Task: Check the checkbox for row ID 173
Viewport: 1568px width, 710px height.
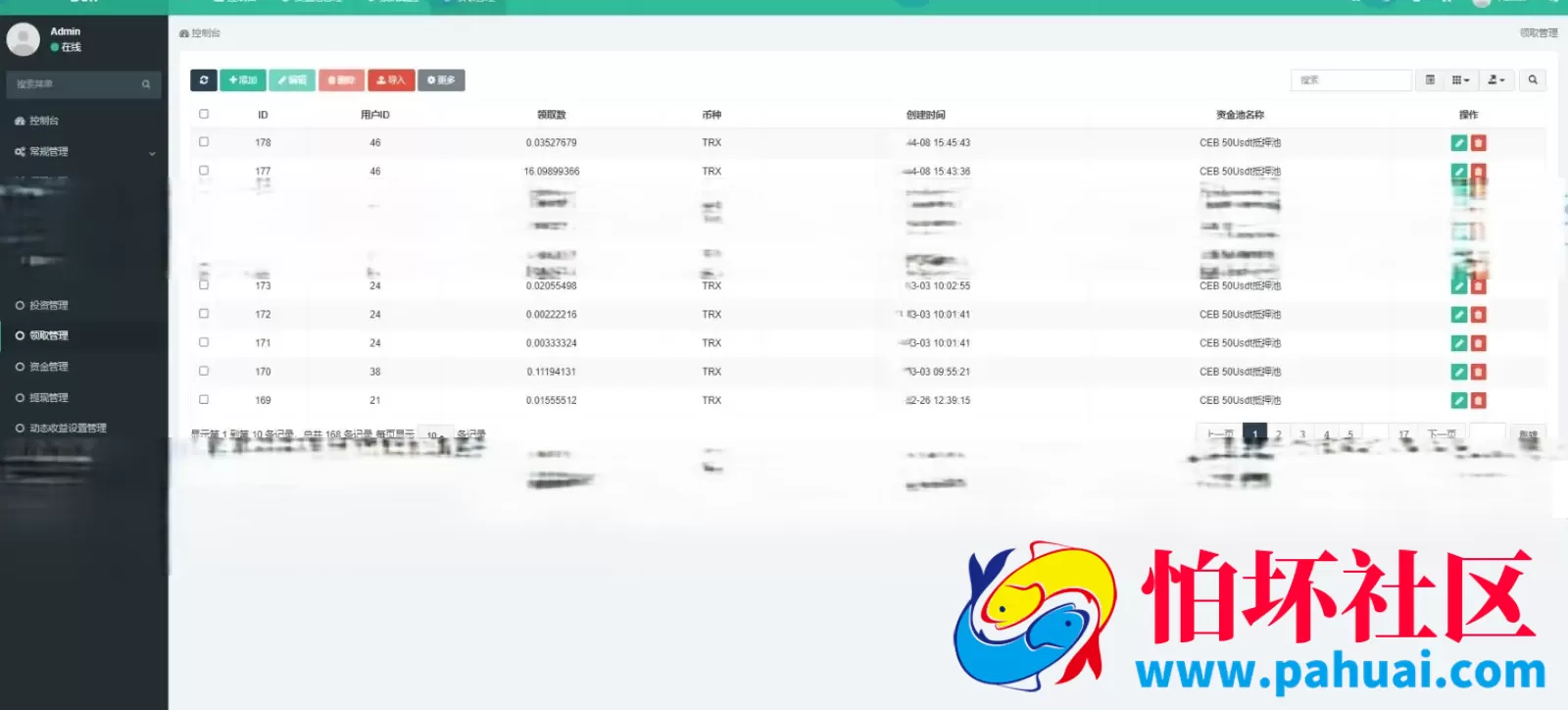Action: click(x=204, y=284)
